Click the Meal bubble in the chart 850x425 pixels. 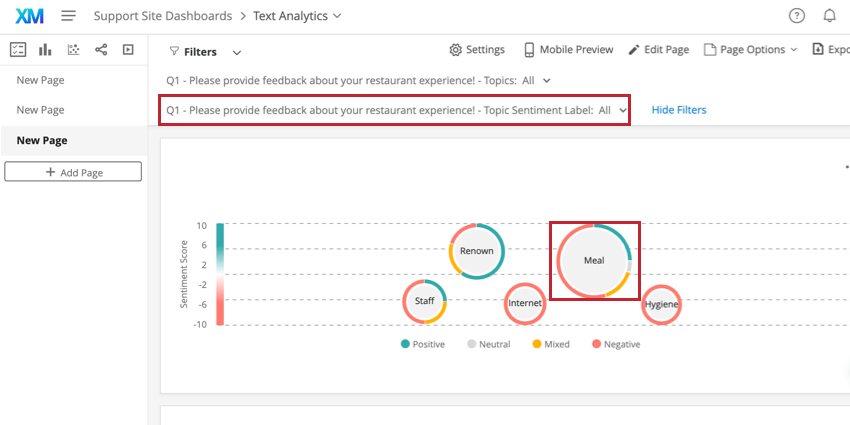(x=594, y=260)
